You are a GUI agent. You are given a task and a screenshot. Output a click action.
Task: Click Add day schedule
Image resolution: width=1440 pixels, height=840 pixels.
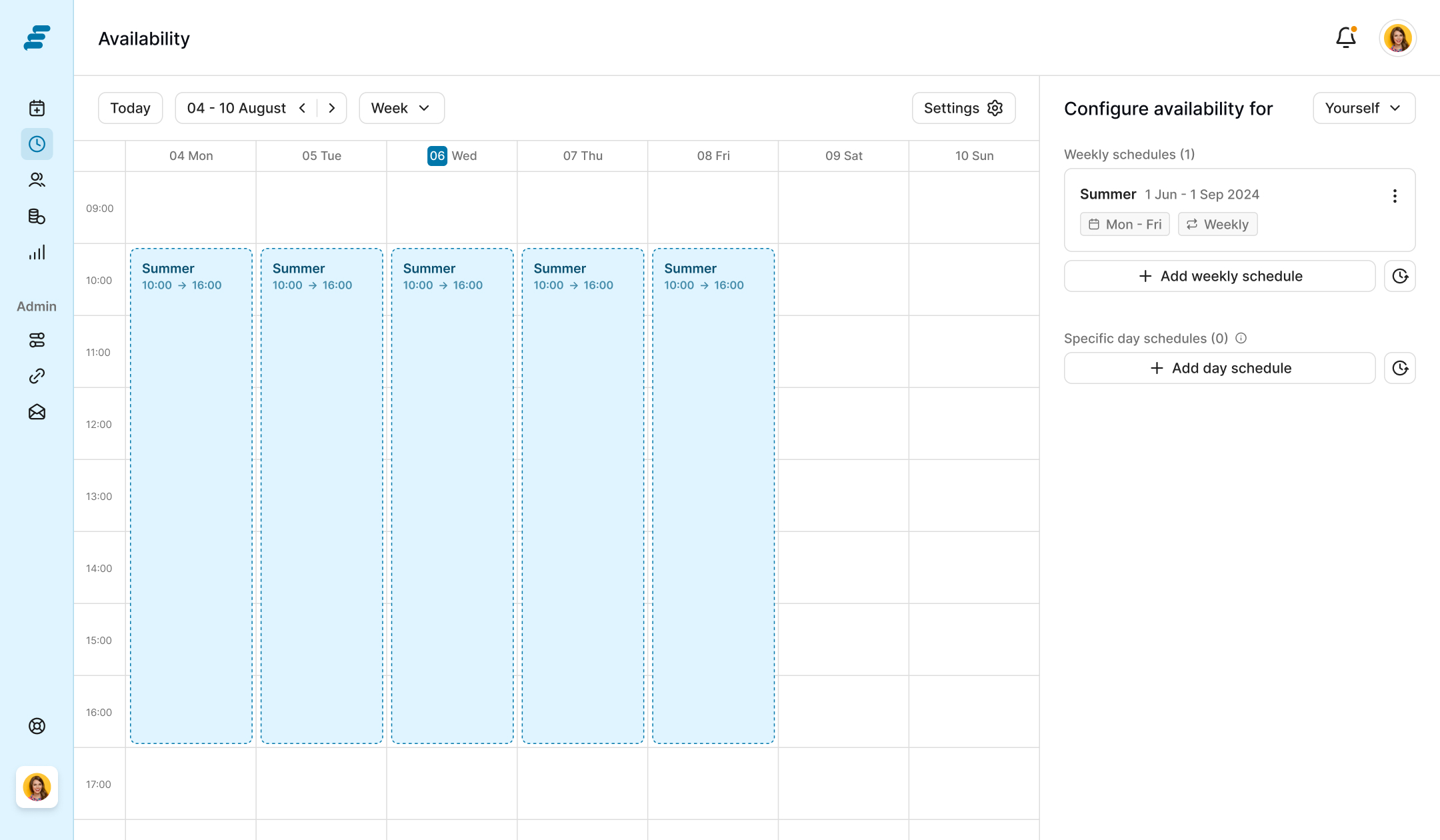[x=1219, y=368]
